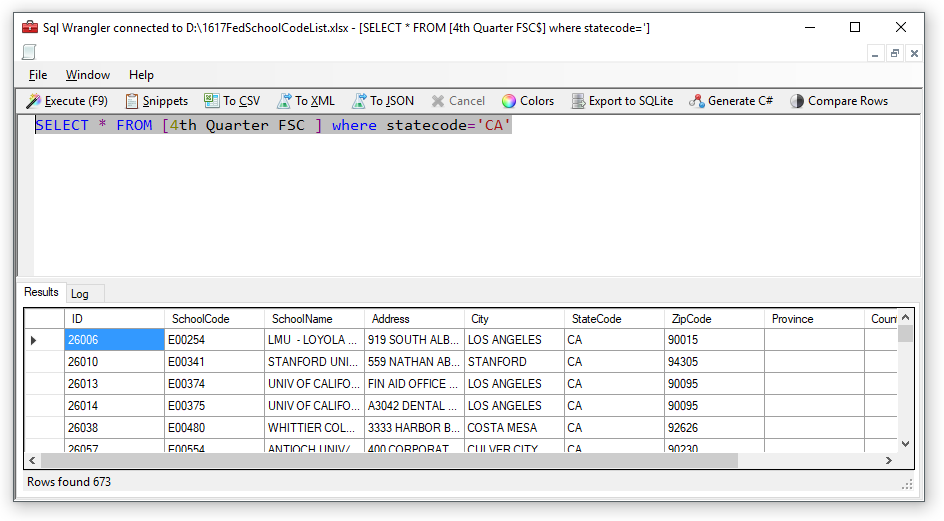The image size is (944, 521).
Task: Sort by the SchoolCode column header
Action: pyautogui.click(x=214, y=319)
